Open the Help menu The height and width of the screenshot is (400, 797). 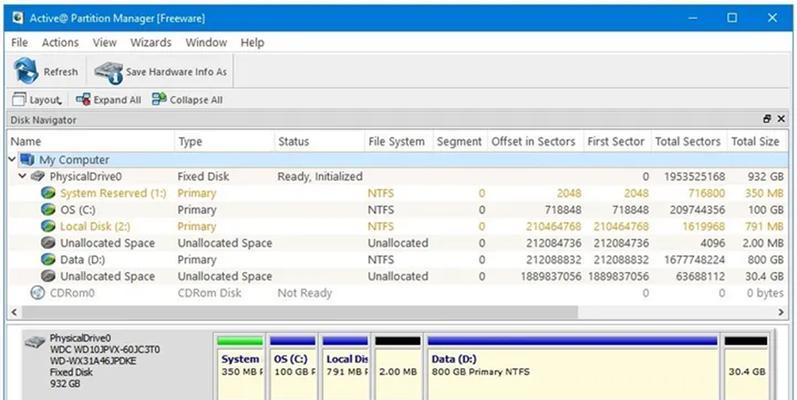click(252, 43)
